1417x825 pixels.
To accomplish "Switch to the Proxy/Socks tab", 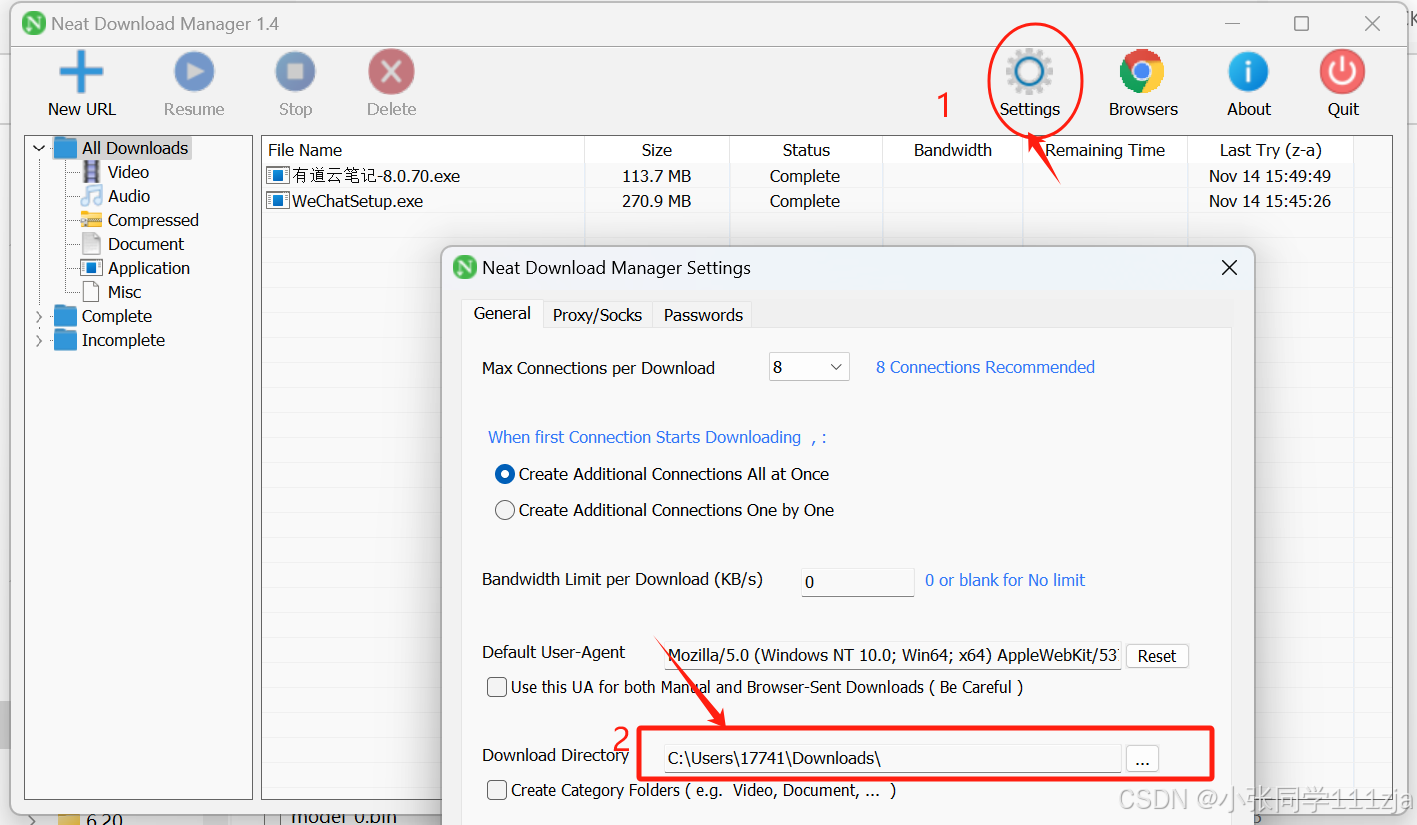I will [x=597, y=315].
